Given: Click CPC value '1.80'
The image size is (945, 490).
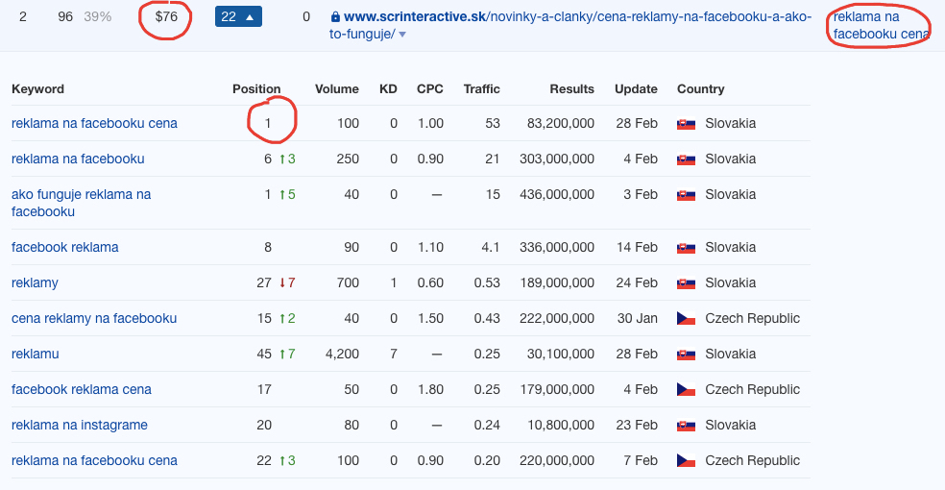Looking at the screenshot, I should click(430, 390).
